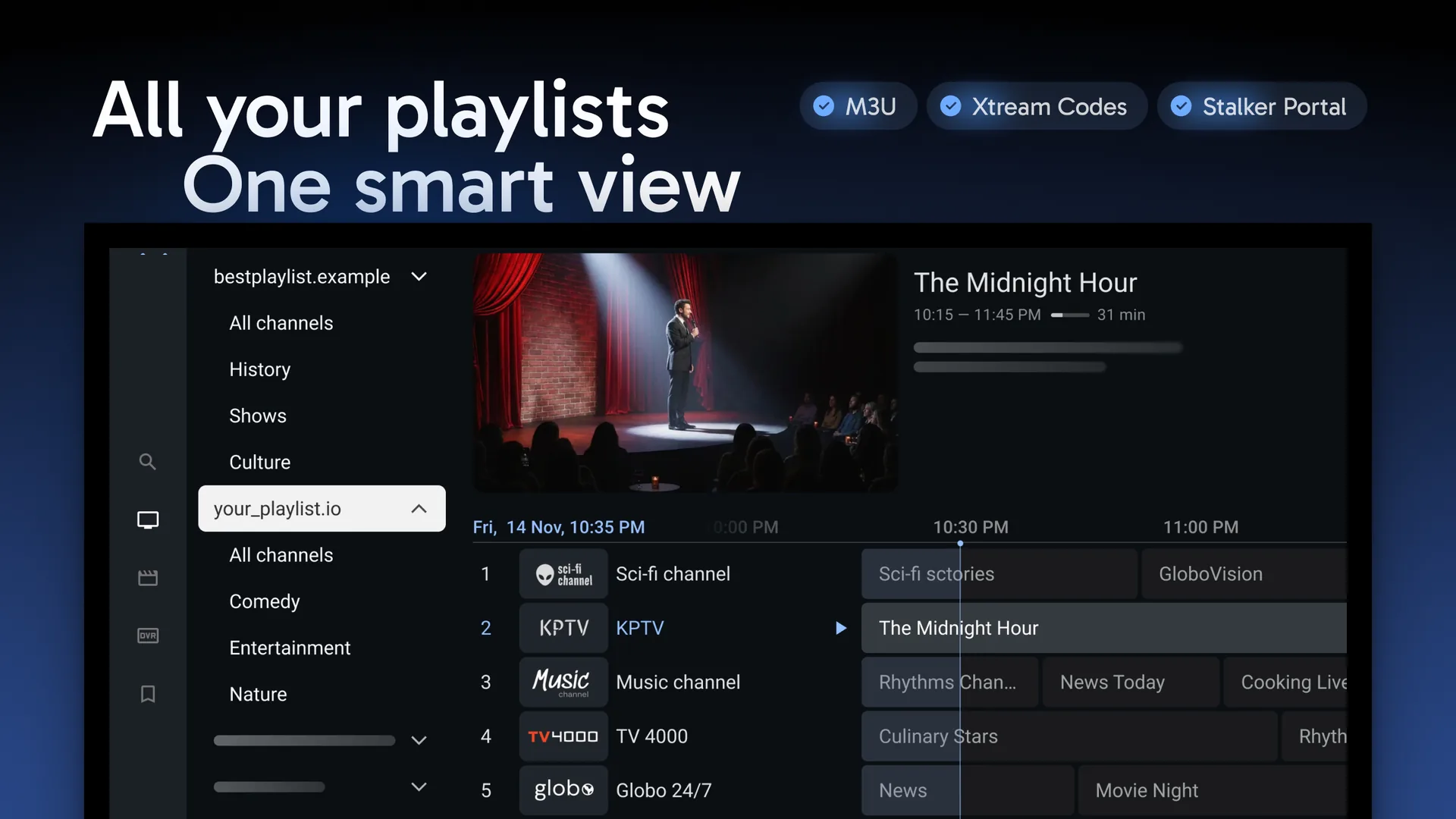Select Culture category
This screenshot has height=819, width=1456.
coord(259,462)
